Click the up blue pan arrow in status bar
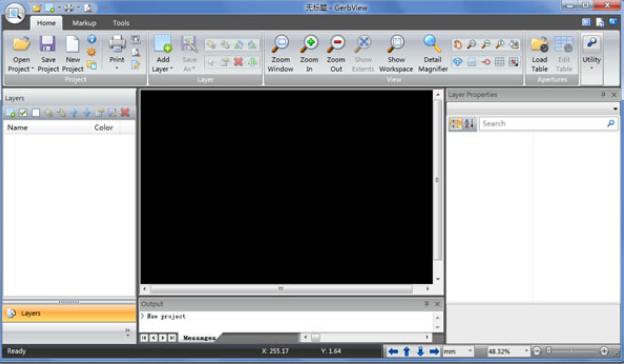 [x=407, y=351]
